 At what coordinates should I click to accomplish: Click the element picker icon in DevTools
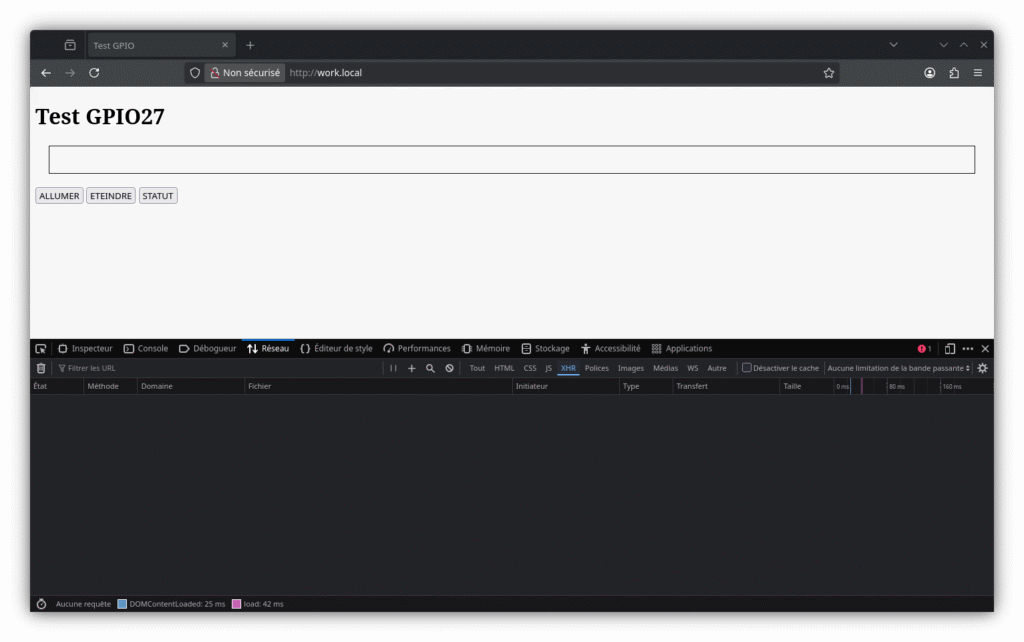point(41,349)
